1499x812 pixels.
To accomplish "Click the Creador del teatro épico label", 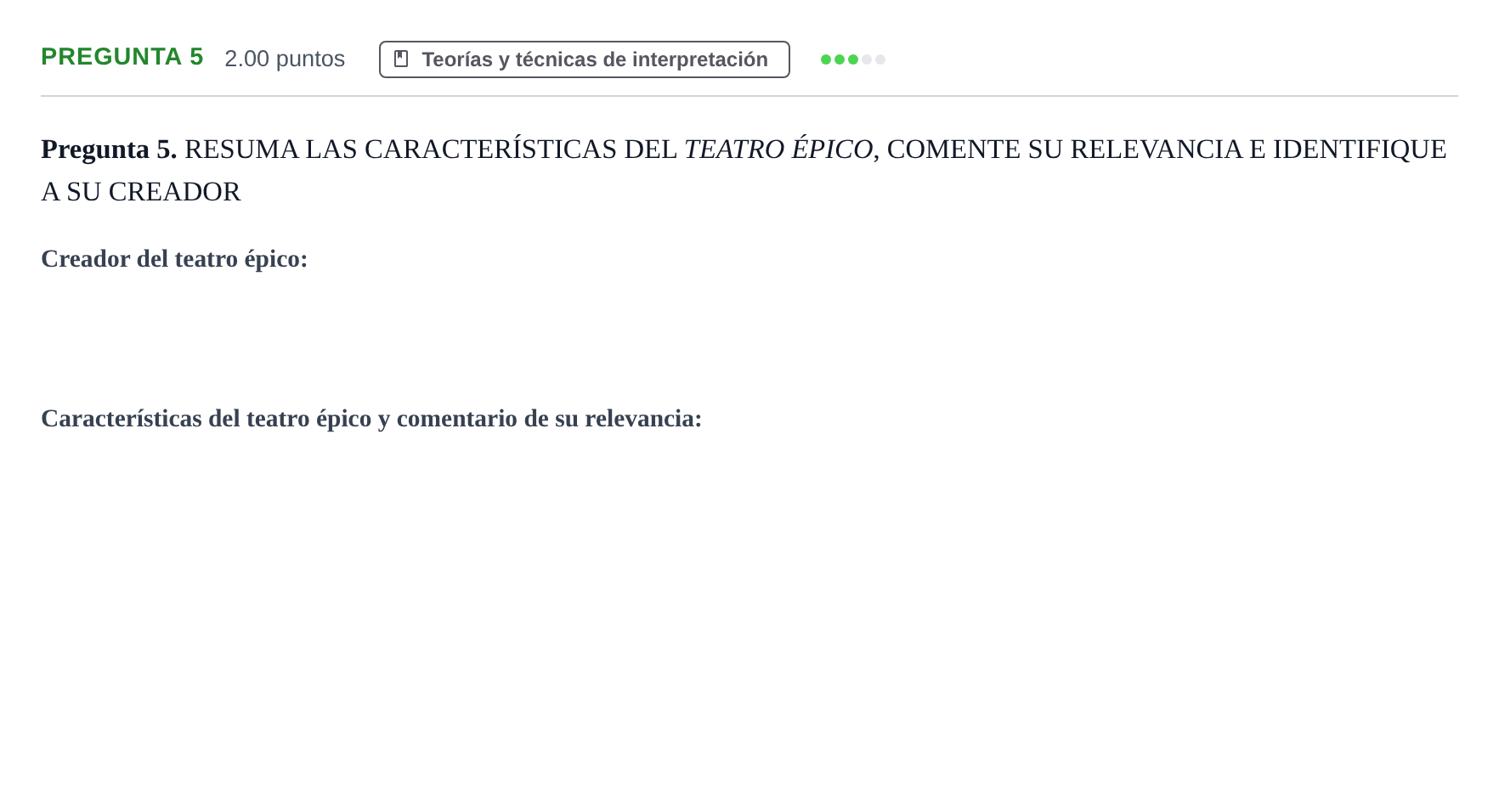I will point(174,258).
